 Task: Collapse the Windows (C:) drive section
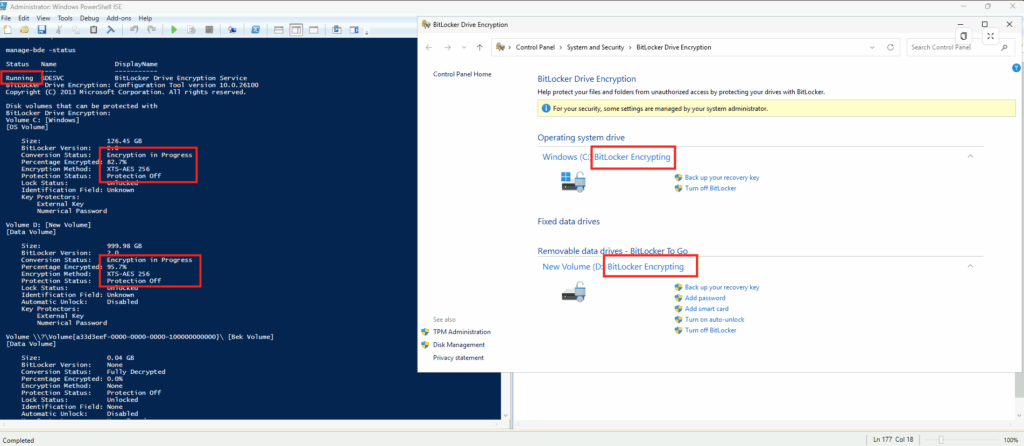point(969,157)
